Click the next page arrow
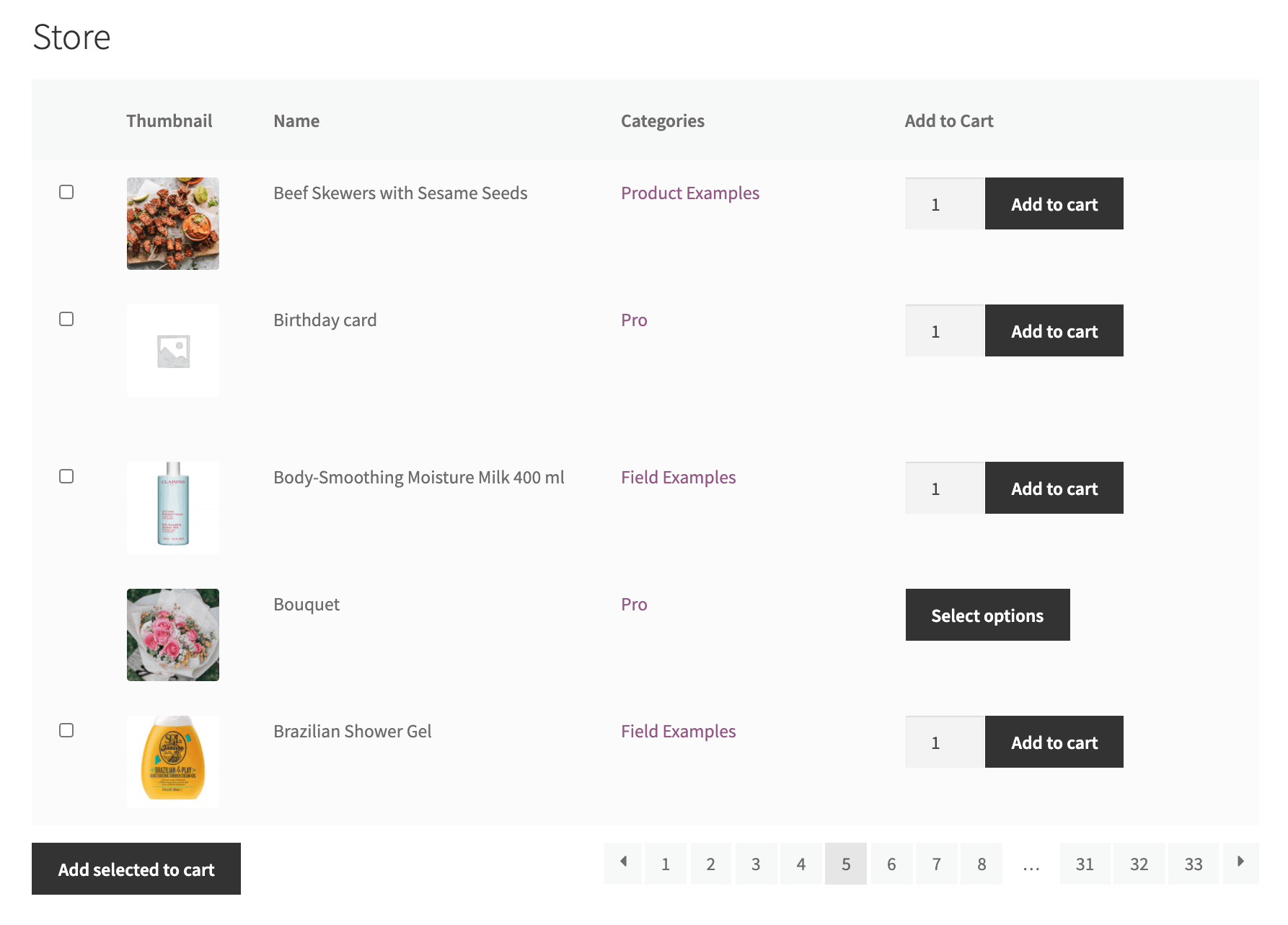 point(1240,863)
